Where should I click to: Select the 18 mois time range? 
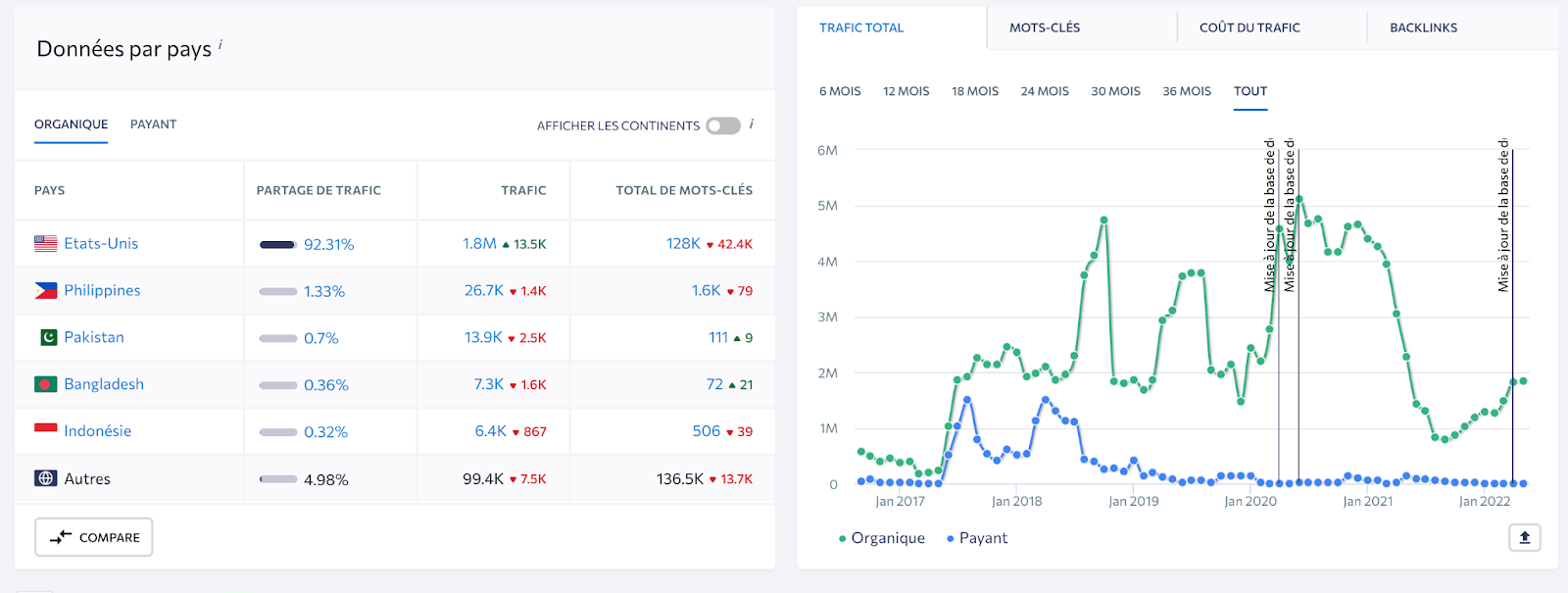975,91
